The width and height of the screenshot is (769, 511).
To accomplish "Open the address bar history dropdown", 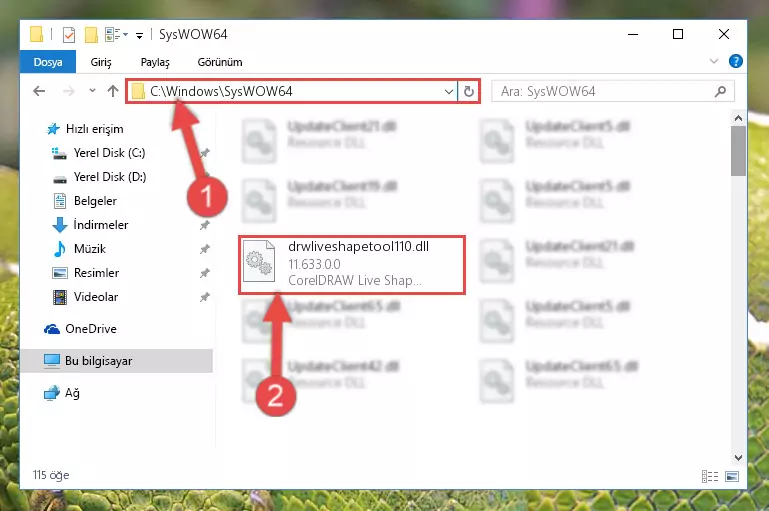I will pos(448,91).
